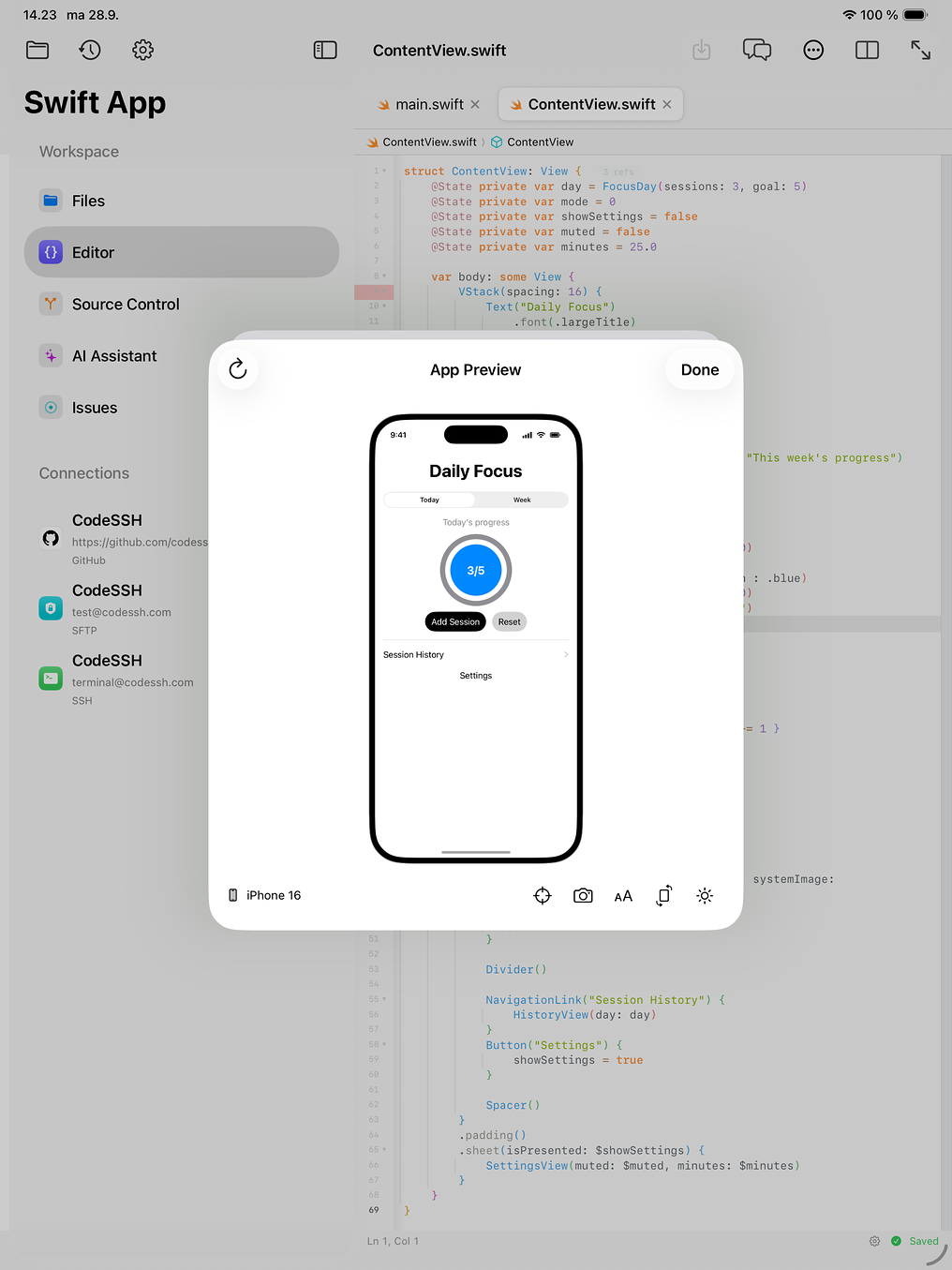Open the folder icon in top toolbar

(x=37, y=51)
